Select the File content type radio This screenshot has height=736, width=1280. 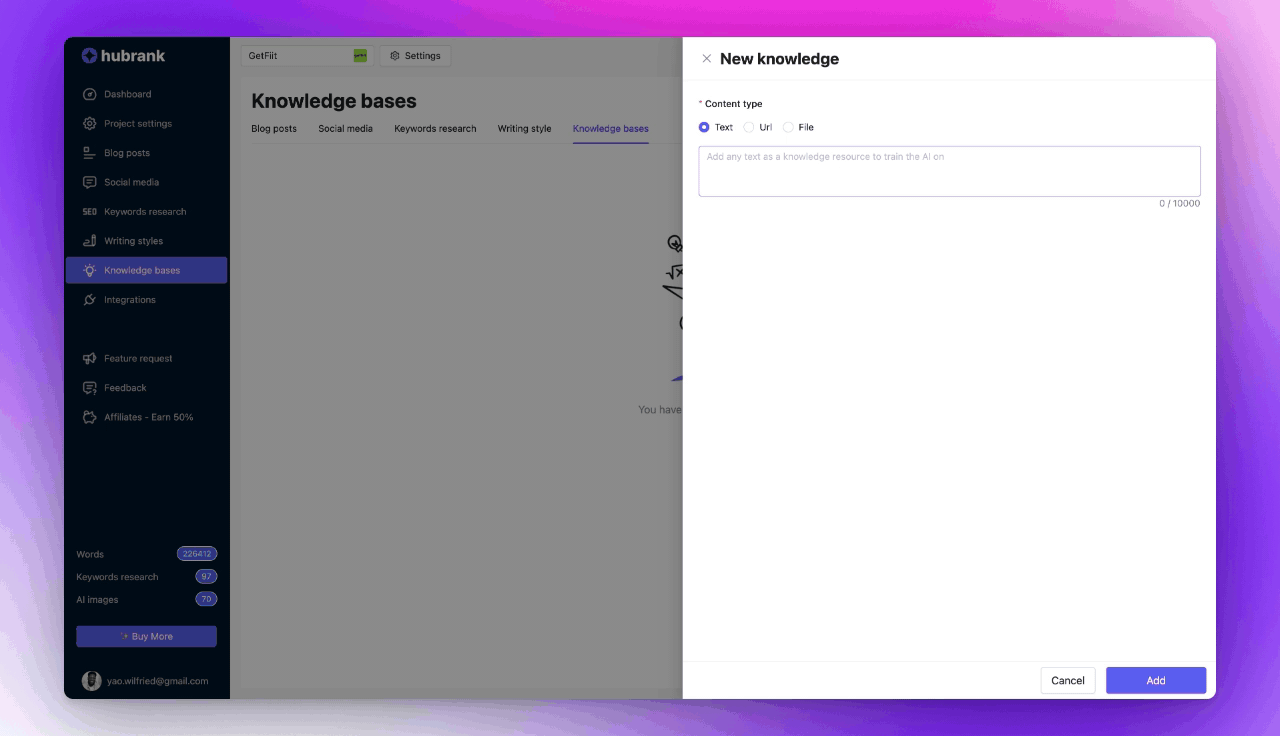(x=788, y=127)
